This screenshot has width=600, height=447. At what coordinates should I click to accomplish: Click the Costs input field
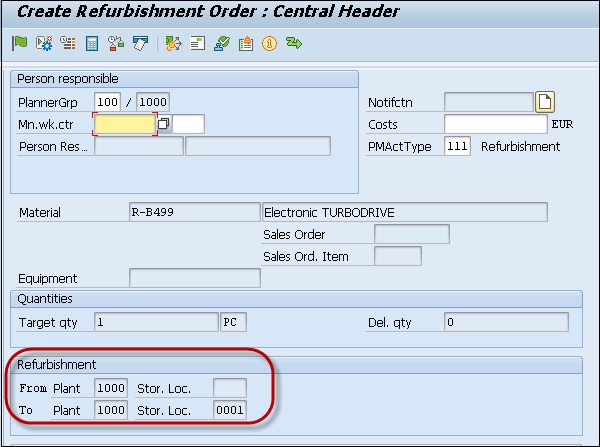(x=495, y=124)
